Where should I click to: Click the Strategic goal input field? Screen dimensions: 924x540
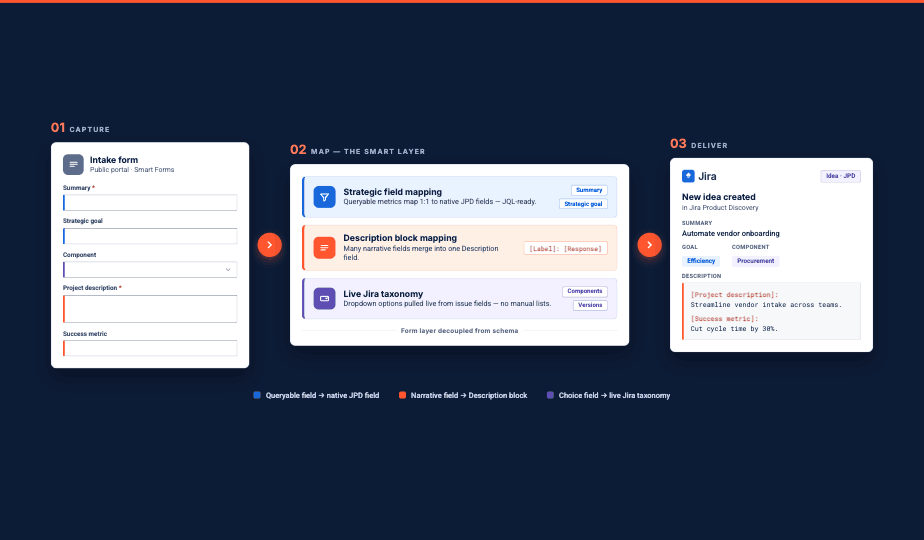(150, 236)
